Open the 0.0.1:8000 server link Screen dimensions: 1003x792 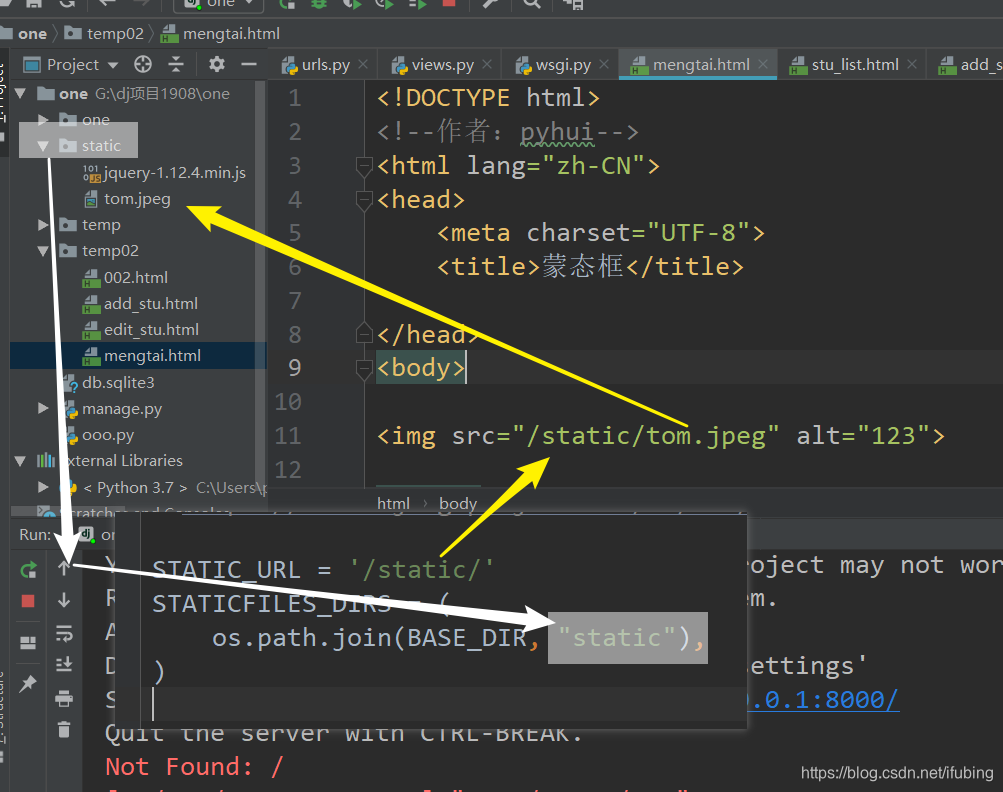(823, 700)
